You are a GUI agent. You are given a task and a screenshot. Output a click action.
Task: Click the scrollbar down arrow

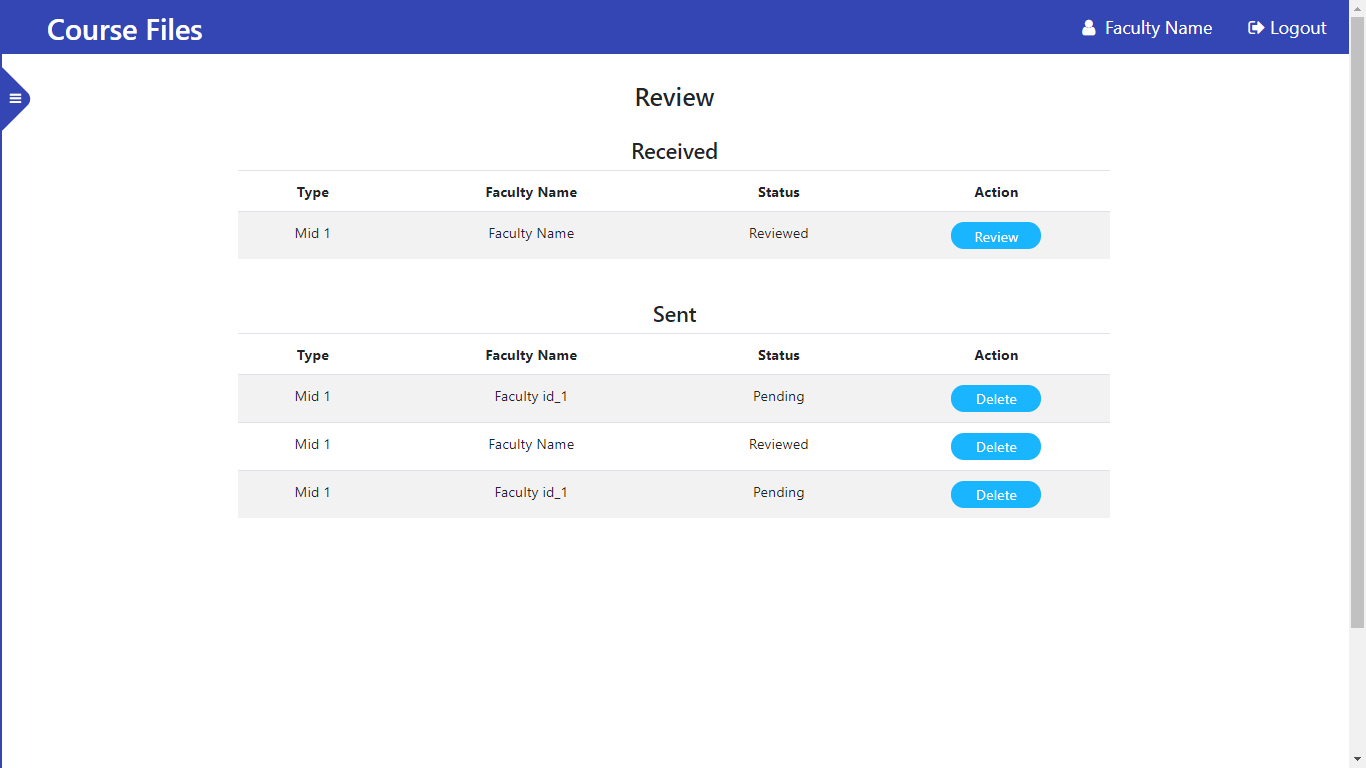pos(1357,759)
